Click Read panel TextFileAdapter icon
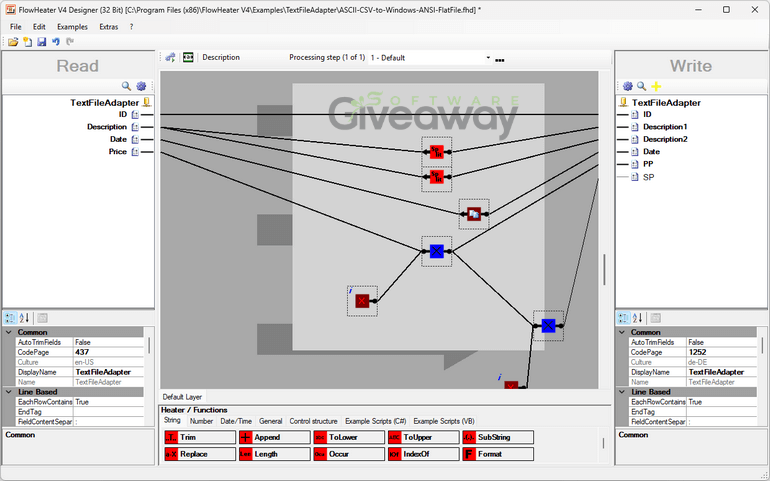Screen dimensions: 770x481 click(x=146, y=102)
